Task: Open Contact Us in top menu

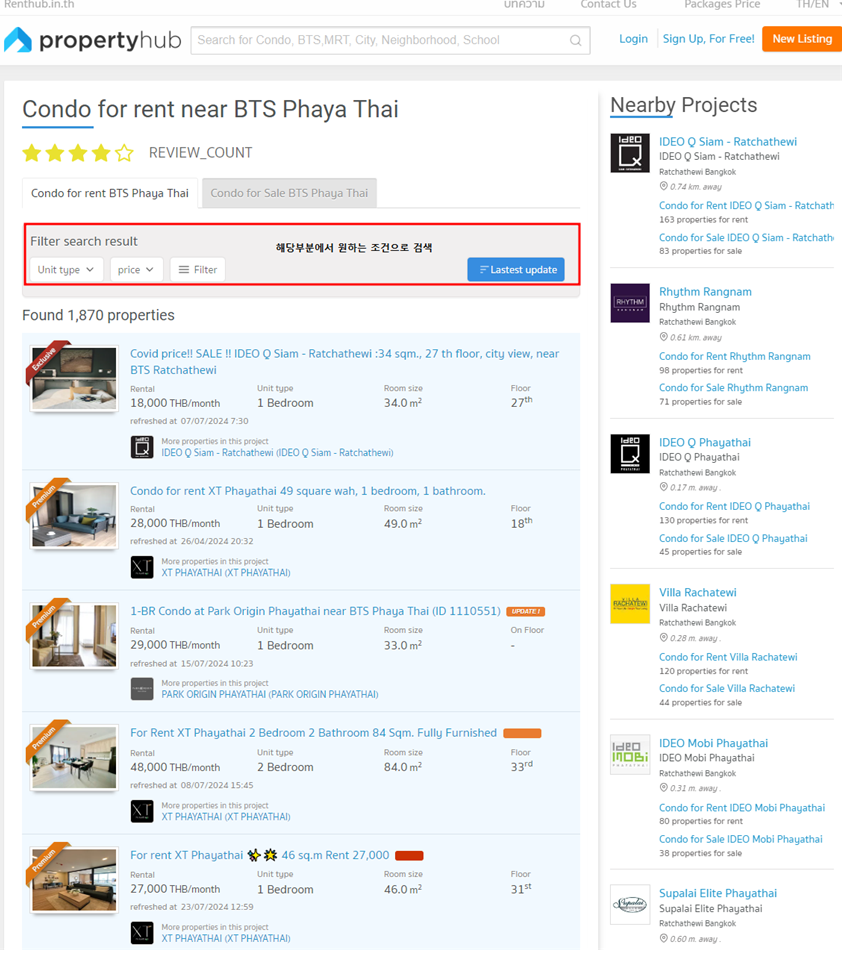Action: [x=608, y=5]
